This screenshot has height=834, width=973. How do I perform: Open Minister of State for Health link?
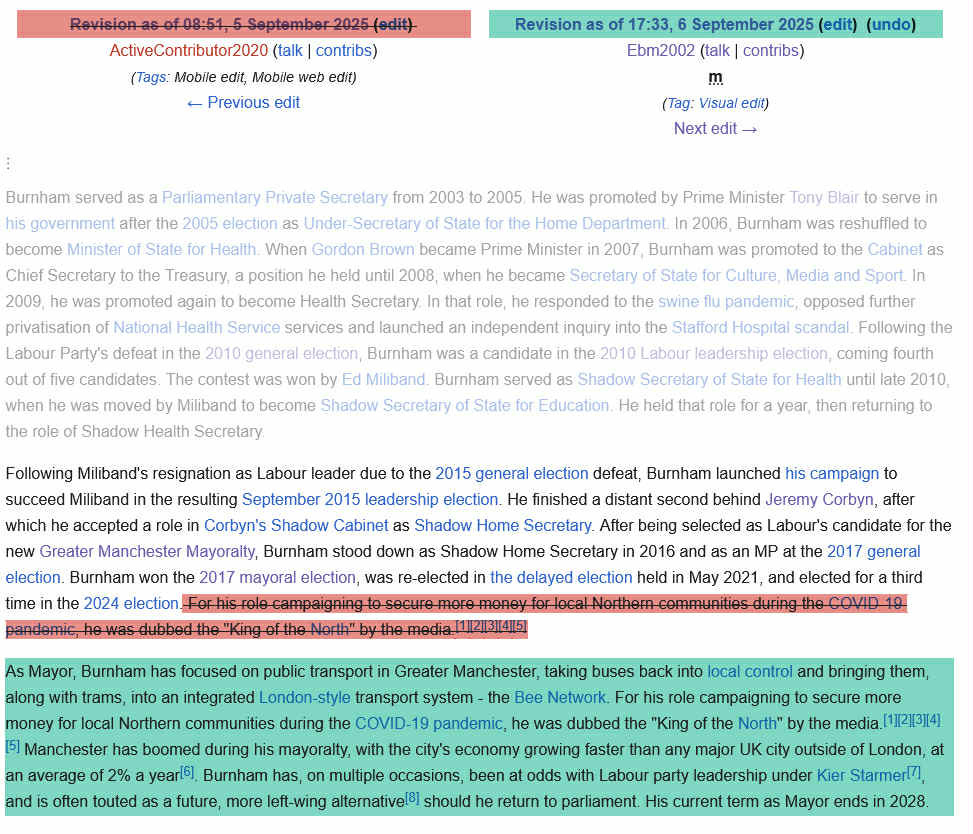pos(161,249)
